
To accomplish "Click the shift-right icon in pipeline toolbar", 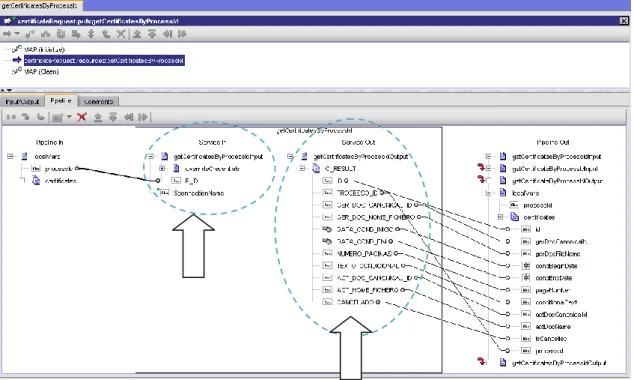I will click(x=143, y=117).
